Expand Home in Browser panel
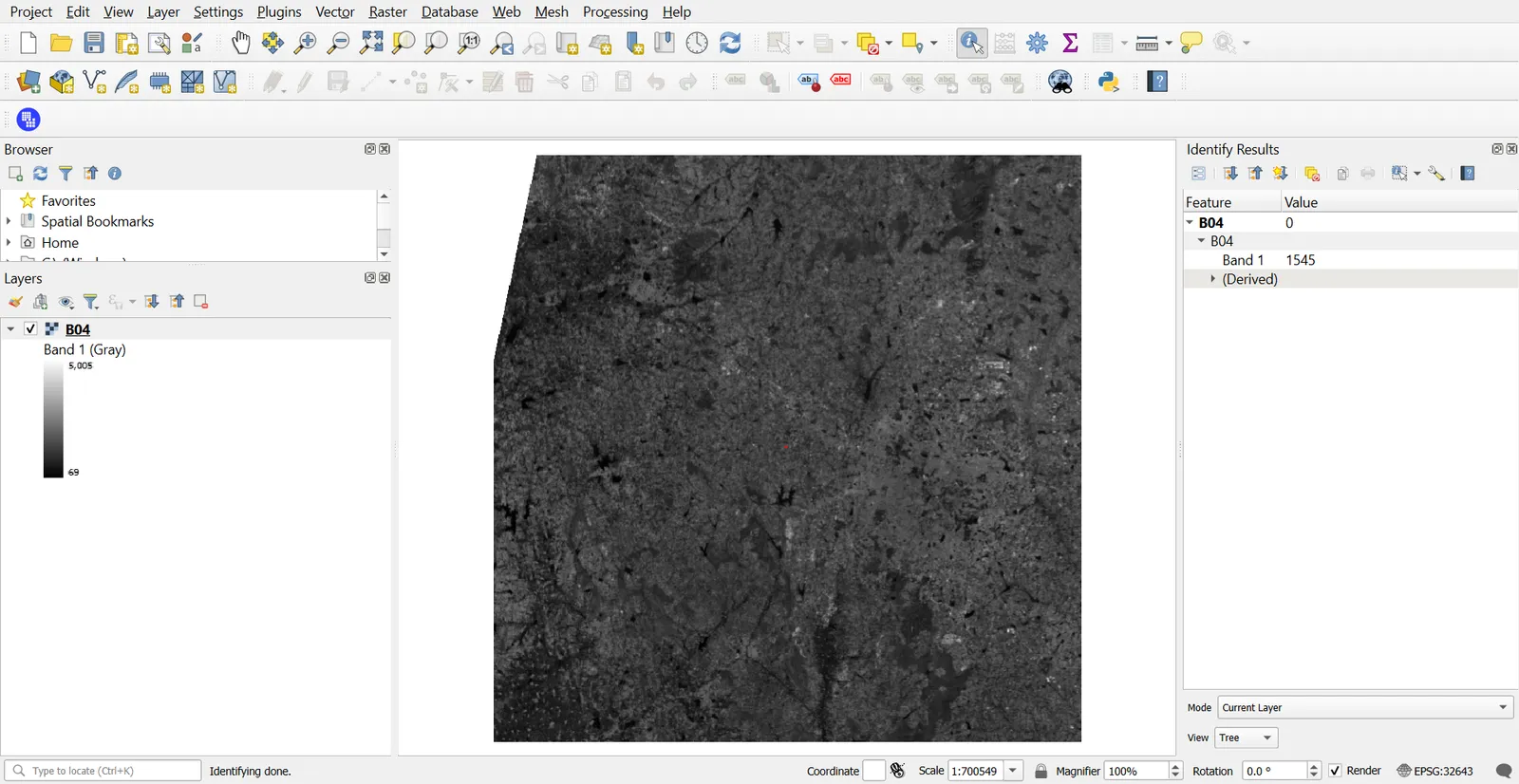Image resolution: width=1519 pixels, height=784 pixels. [9, 242]
